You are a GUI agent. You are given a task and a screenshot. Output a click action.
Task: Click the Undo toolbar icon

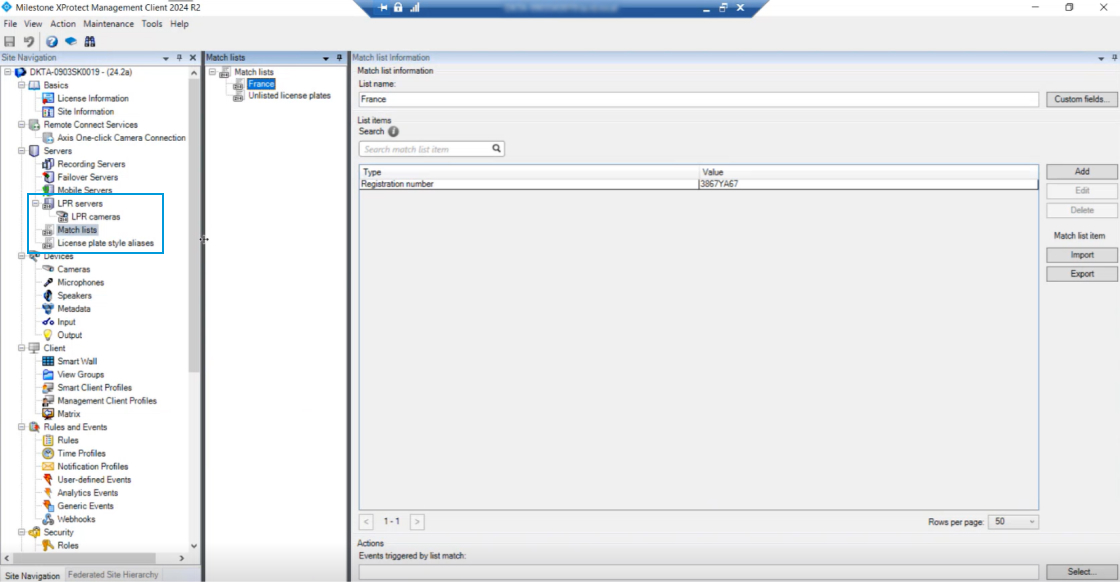29,42
